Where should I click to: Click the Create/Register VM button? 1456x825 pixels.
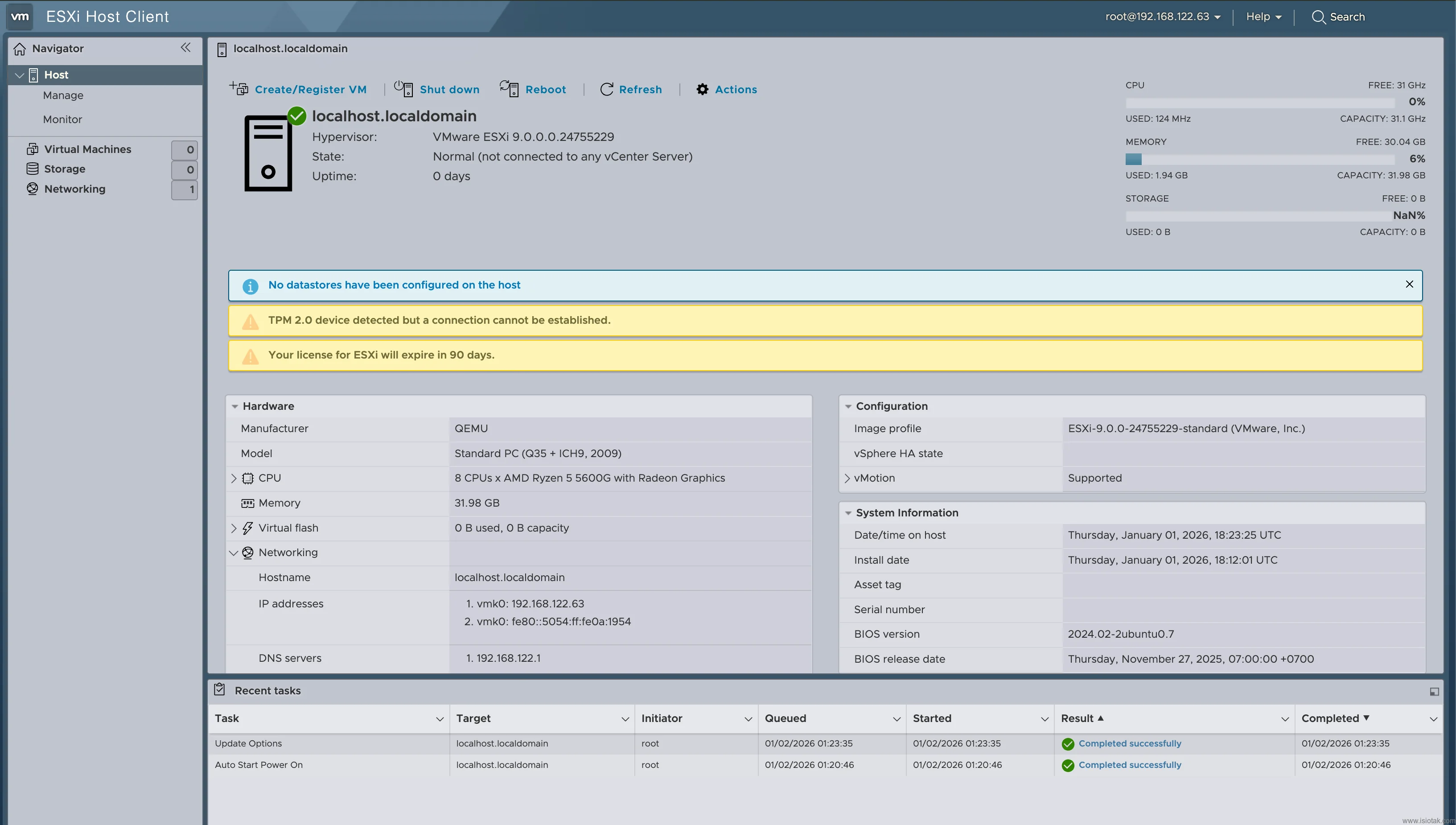tap(298, 89)
